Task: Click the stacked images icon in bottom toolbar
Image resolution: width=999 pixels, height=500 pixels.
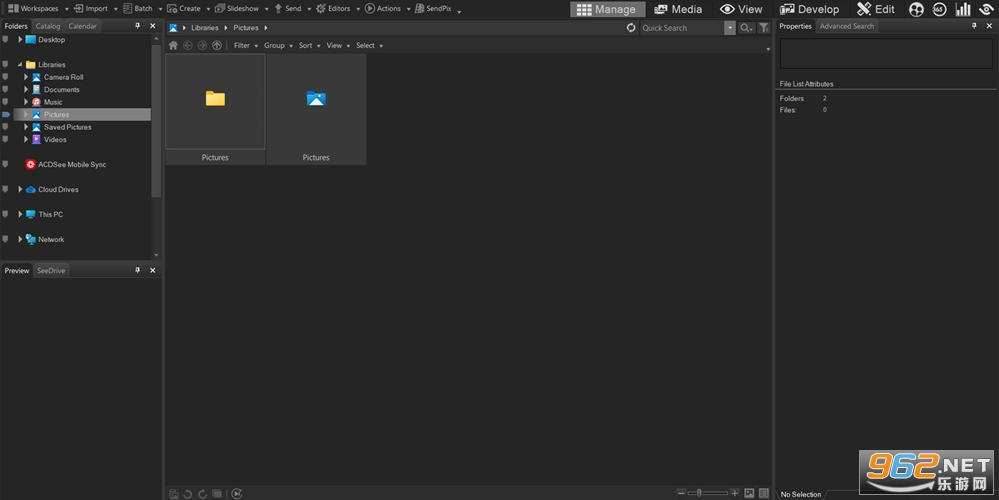Action: tap(217, 494)
